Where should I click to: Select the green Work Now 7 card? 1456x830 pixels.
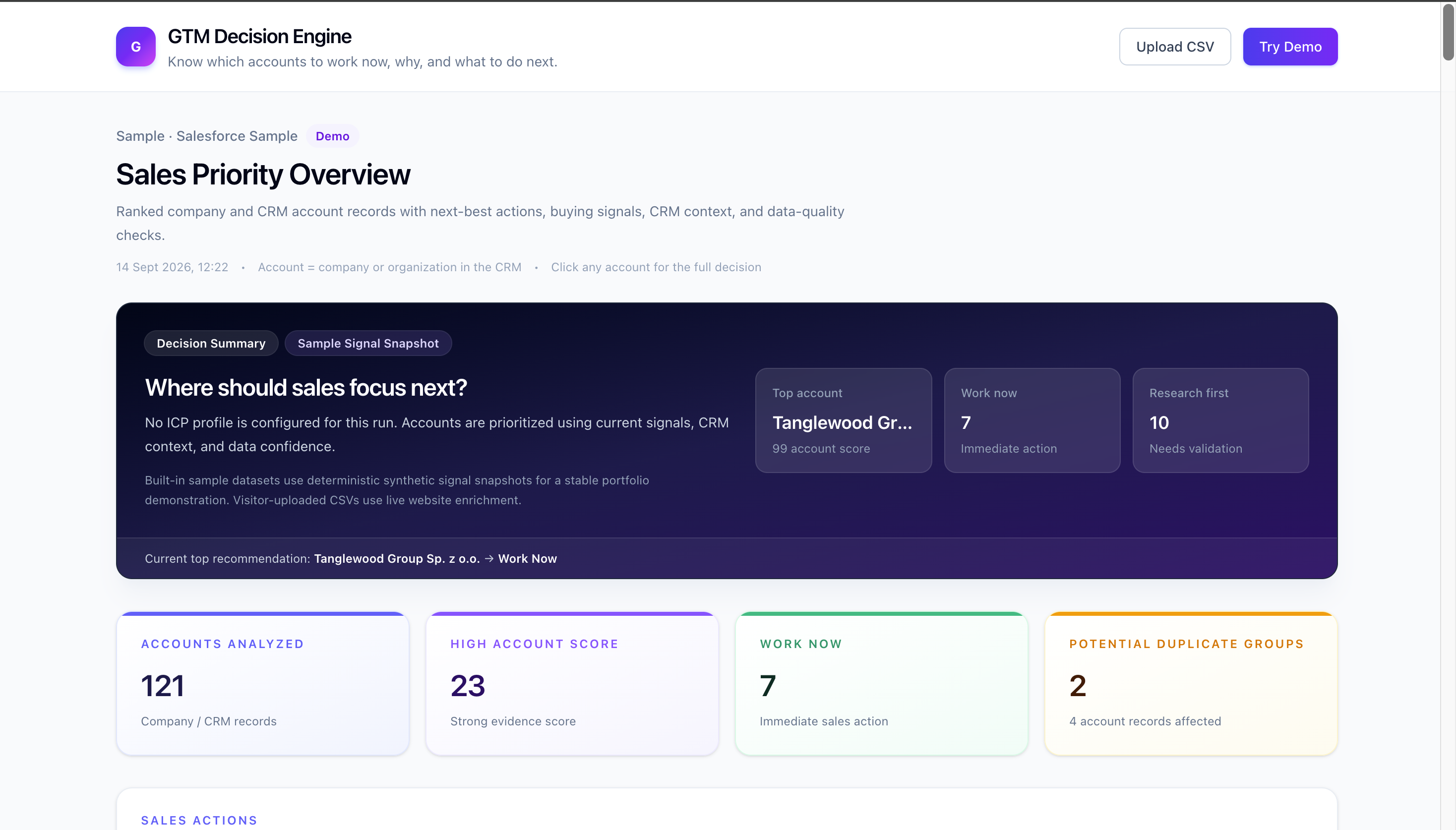(881, 684)
